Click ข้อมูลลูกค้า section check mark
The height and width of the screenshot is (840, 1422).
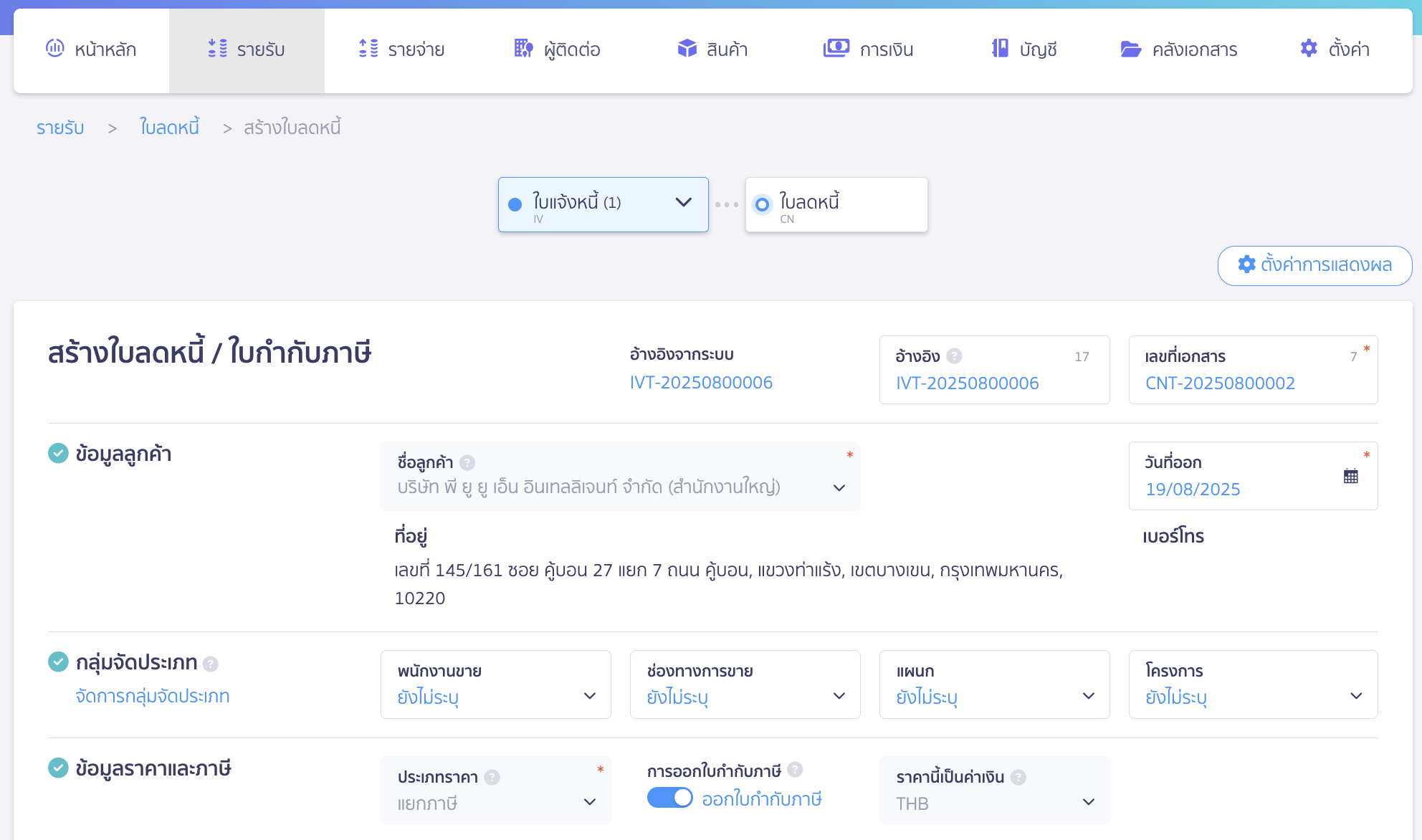[x=58, y=453]
